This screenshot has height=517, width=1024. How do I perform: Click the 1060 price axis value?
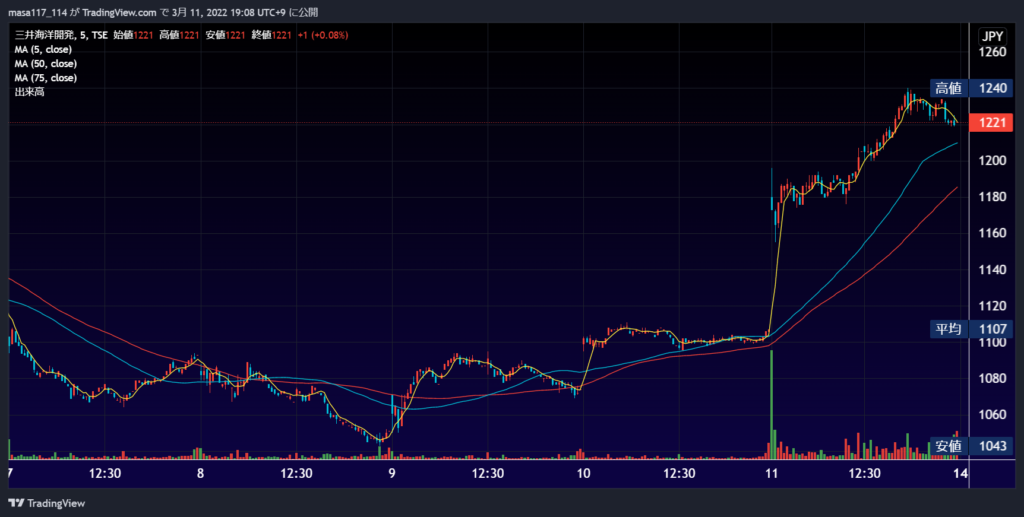point(992,415)
